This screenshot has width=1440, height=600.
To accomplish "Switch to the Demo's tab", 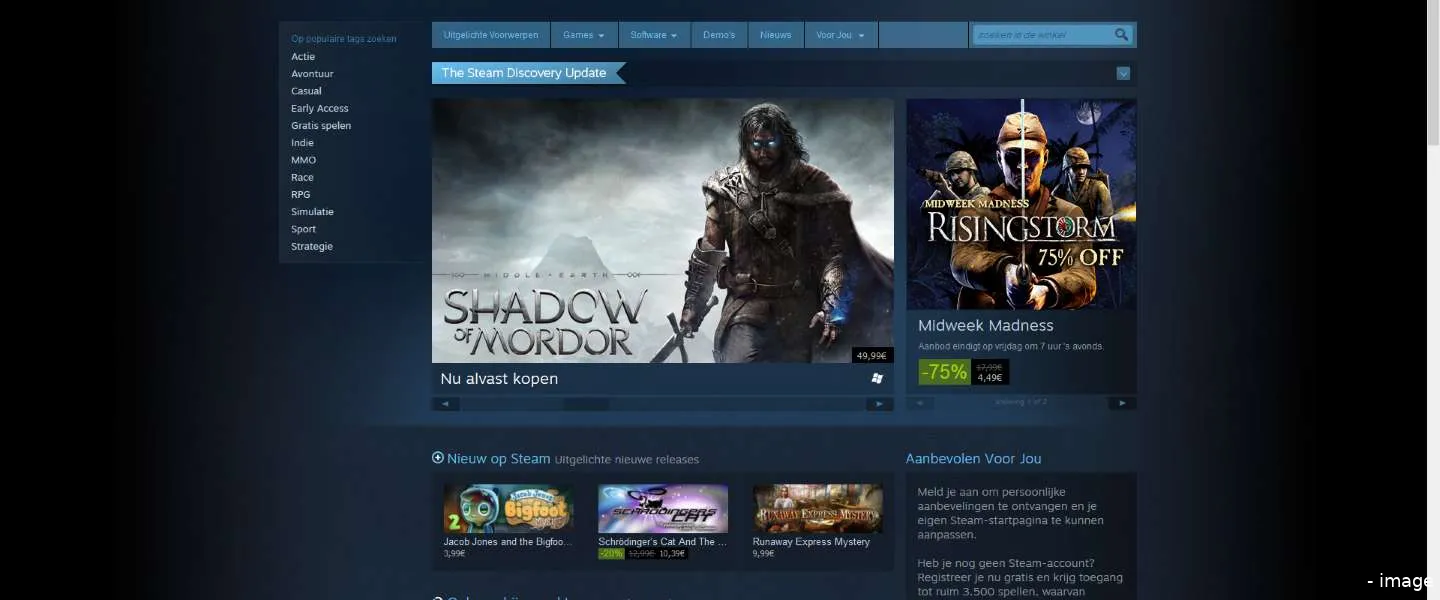I will [718, 35].
